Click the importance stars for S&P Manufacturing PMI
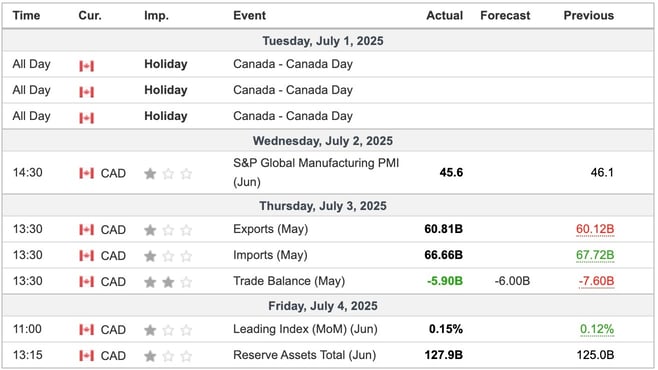 [x=168, y=173]
